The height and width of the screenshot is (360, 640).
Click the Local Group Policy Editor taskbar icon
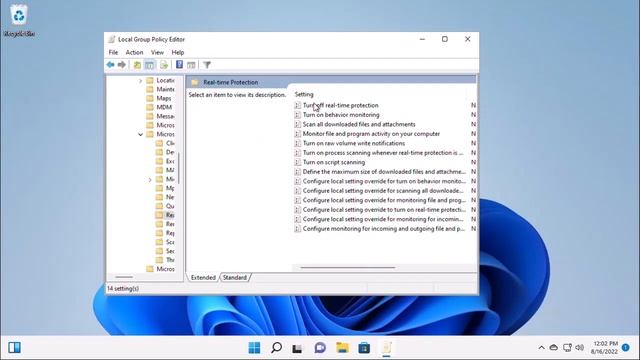386,348
